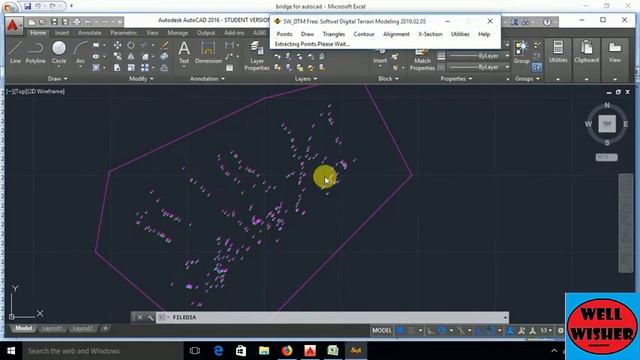The width and height of the screenshot is (640, 360).
Task: Click the Search the web and Windows box
Action: click(102, 351)
